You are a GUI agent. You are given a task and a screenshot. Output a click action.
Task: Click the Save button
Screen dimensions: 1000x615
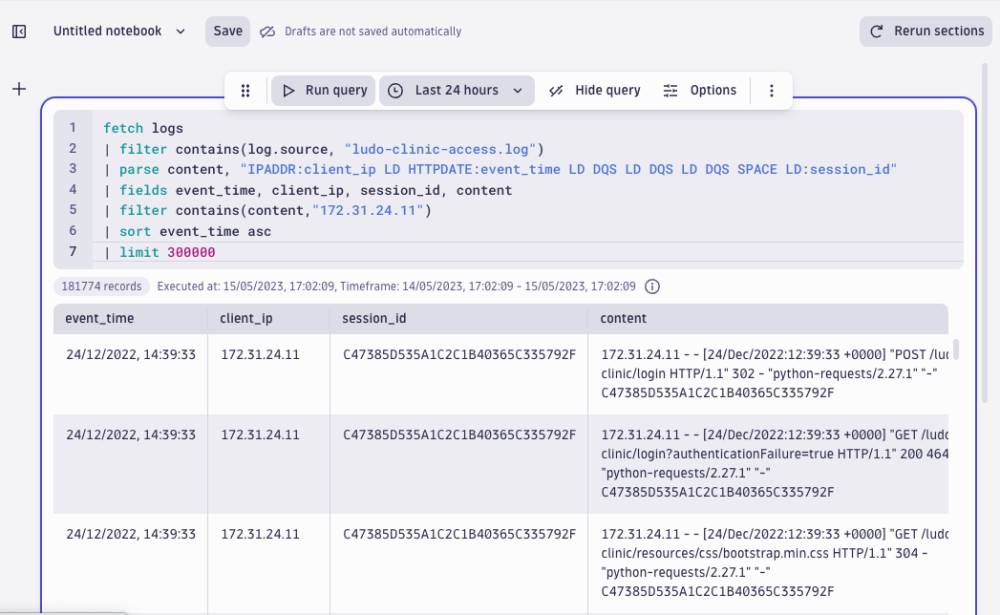(x=227, y=31)
